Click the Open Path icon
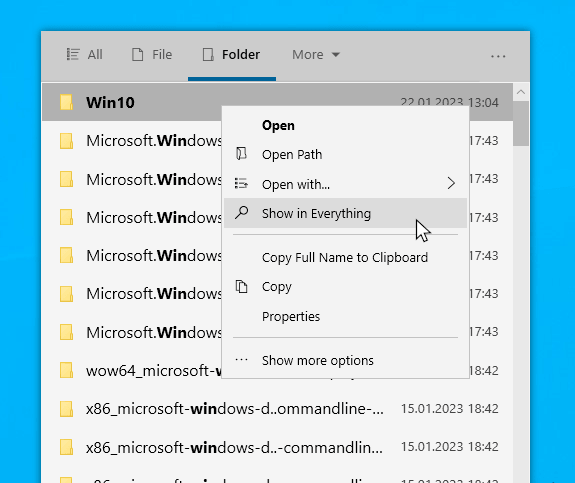 coord(241,154)
